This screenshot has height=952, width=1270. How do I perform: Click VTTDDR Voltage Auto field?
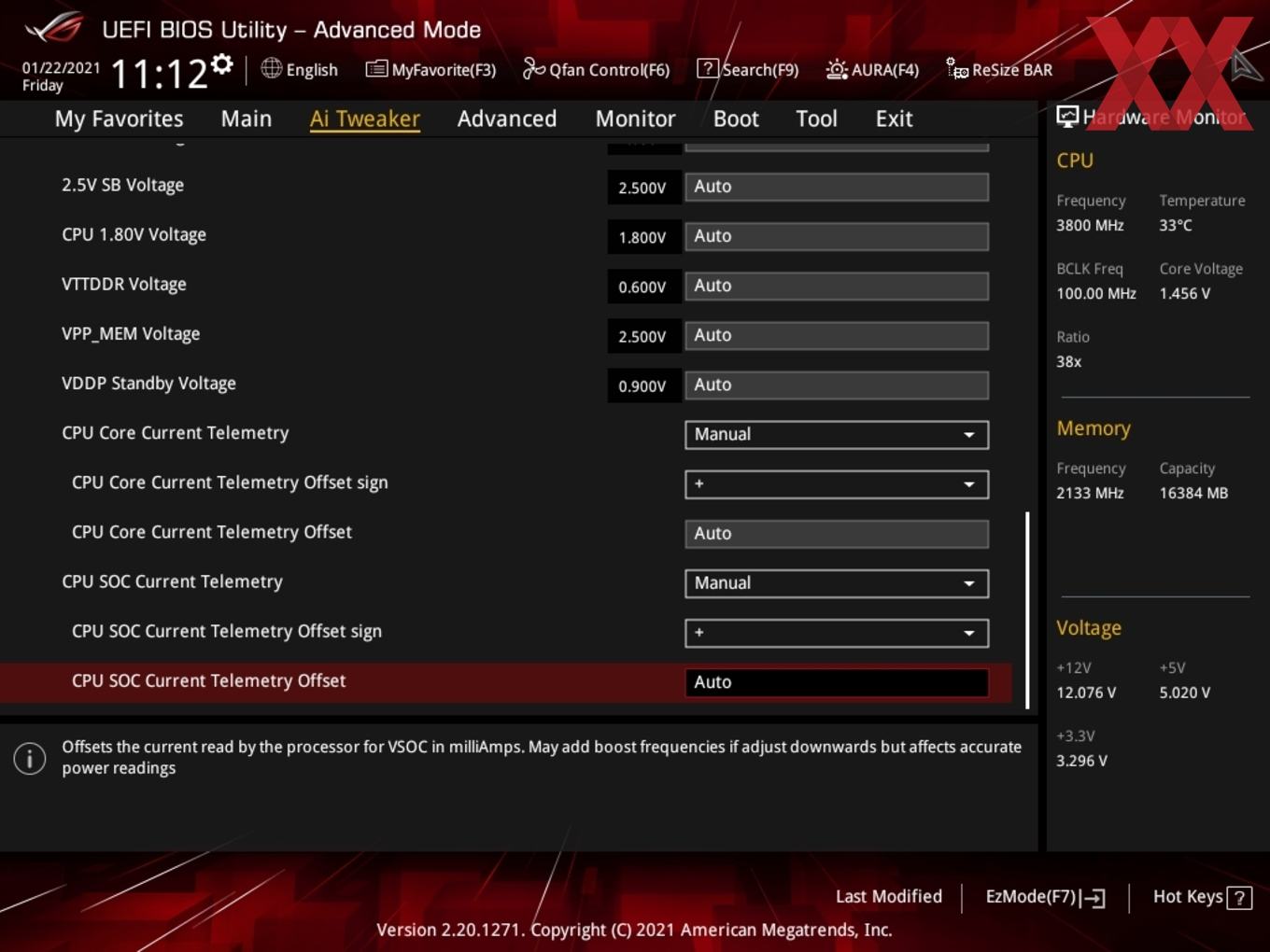coord(837,286)
